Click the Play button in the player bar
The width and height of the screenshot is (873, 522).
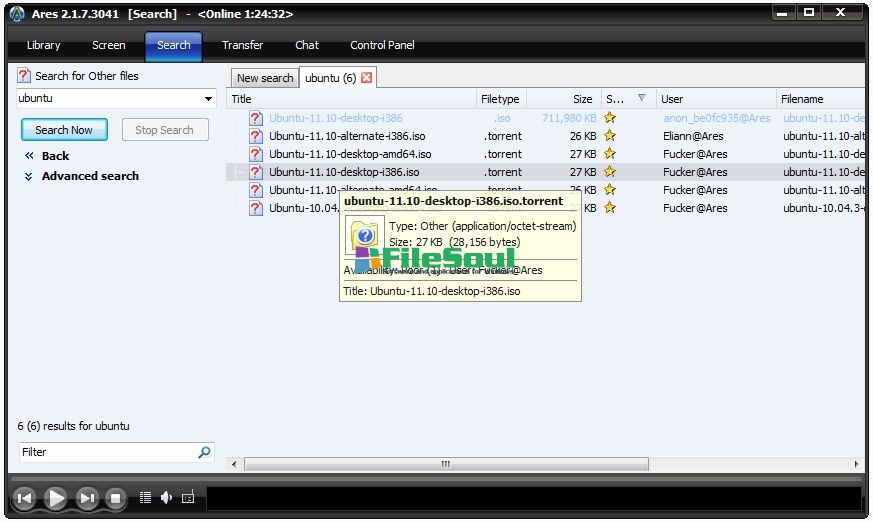[56, 497]
